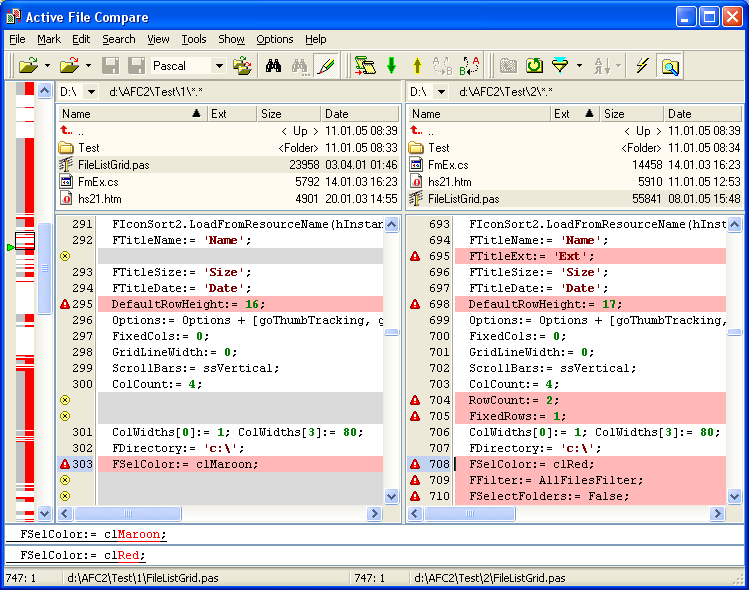Screen dimensions: 749x590
Task: Sort left file list by Size column
Action: [x=287, y=114]
